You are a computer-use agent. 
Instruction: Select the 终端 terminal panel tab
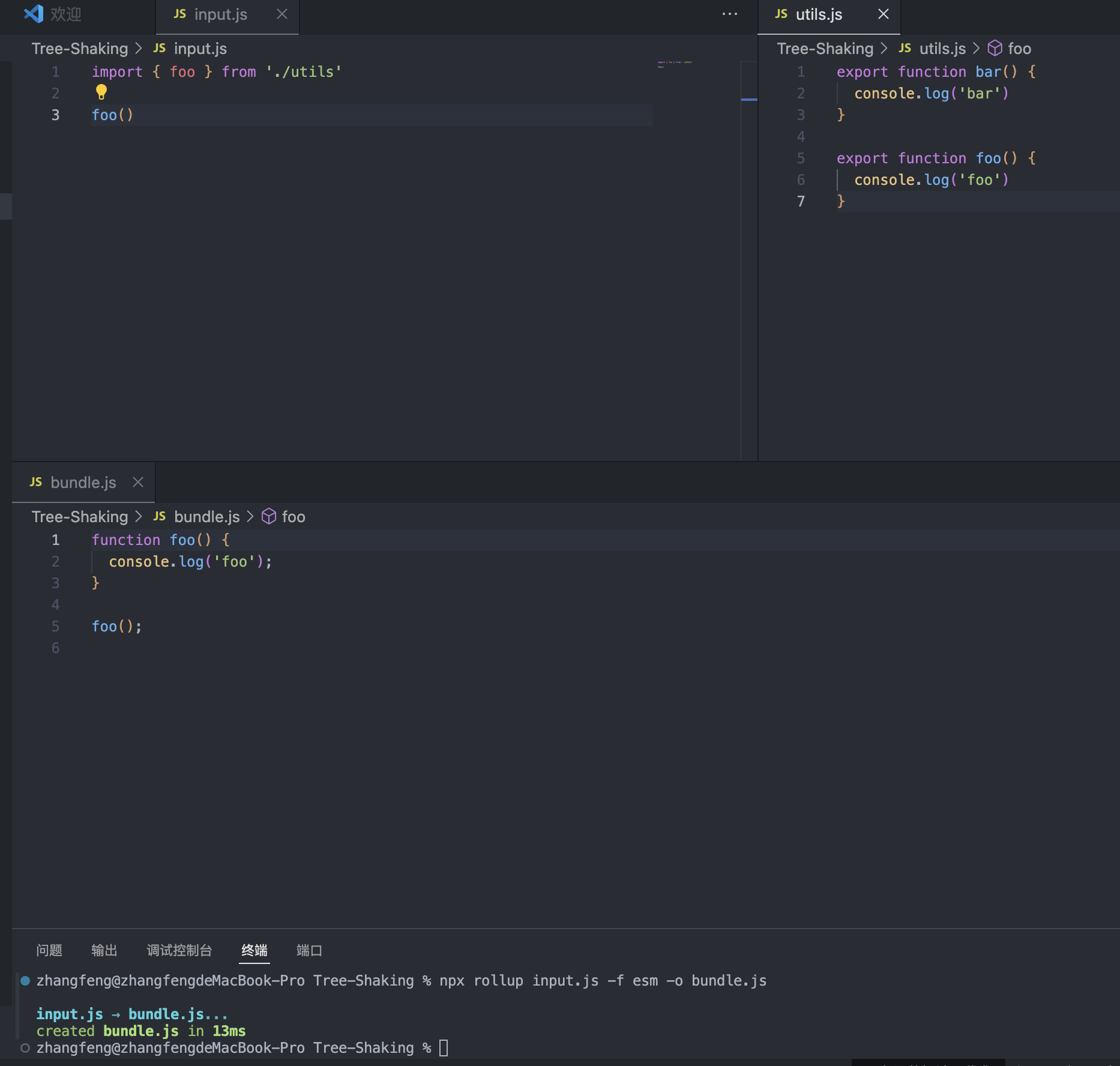[254, 950]
